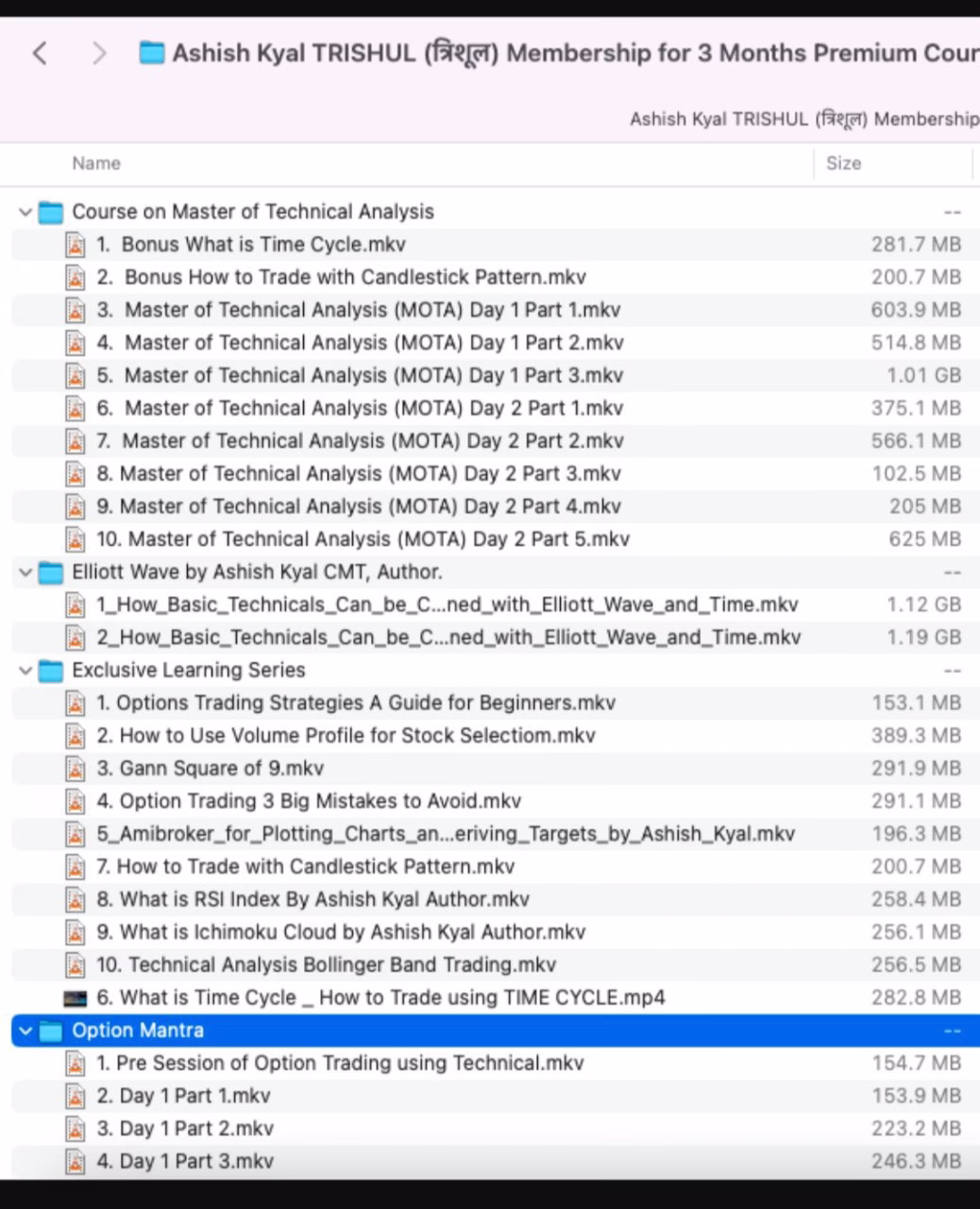
Task: Click the file icon for Gann Square of 9.mkv
Action: coord(75,769)
